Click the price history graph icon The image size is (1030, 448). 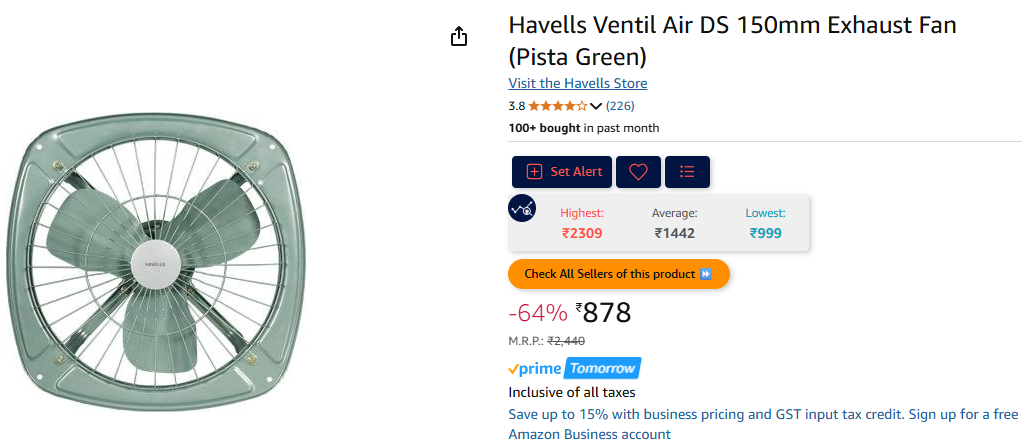pyautogui.click(x=522, y=209)
